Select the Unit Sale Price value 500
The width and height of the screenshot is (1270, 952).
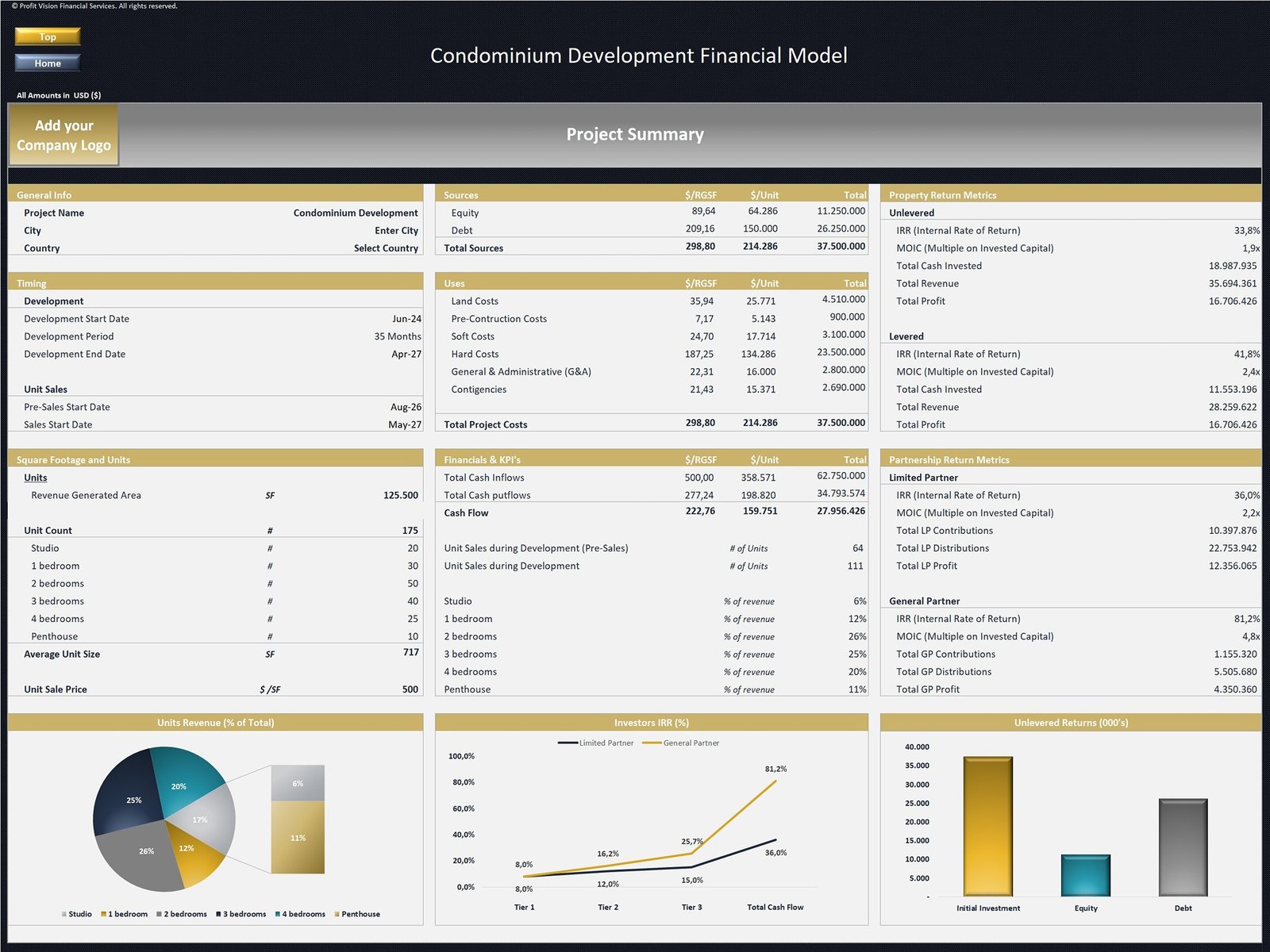point(410,689)
